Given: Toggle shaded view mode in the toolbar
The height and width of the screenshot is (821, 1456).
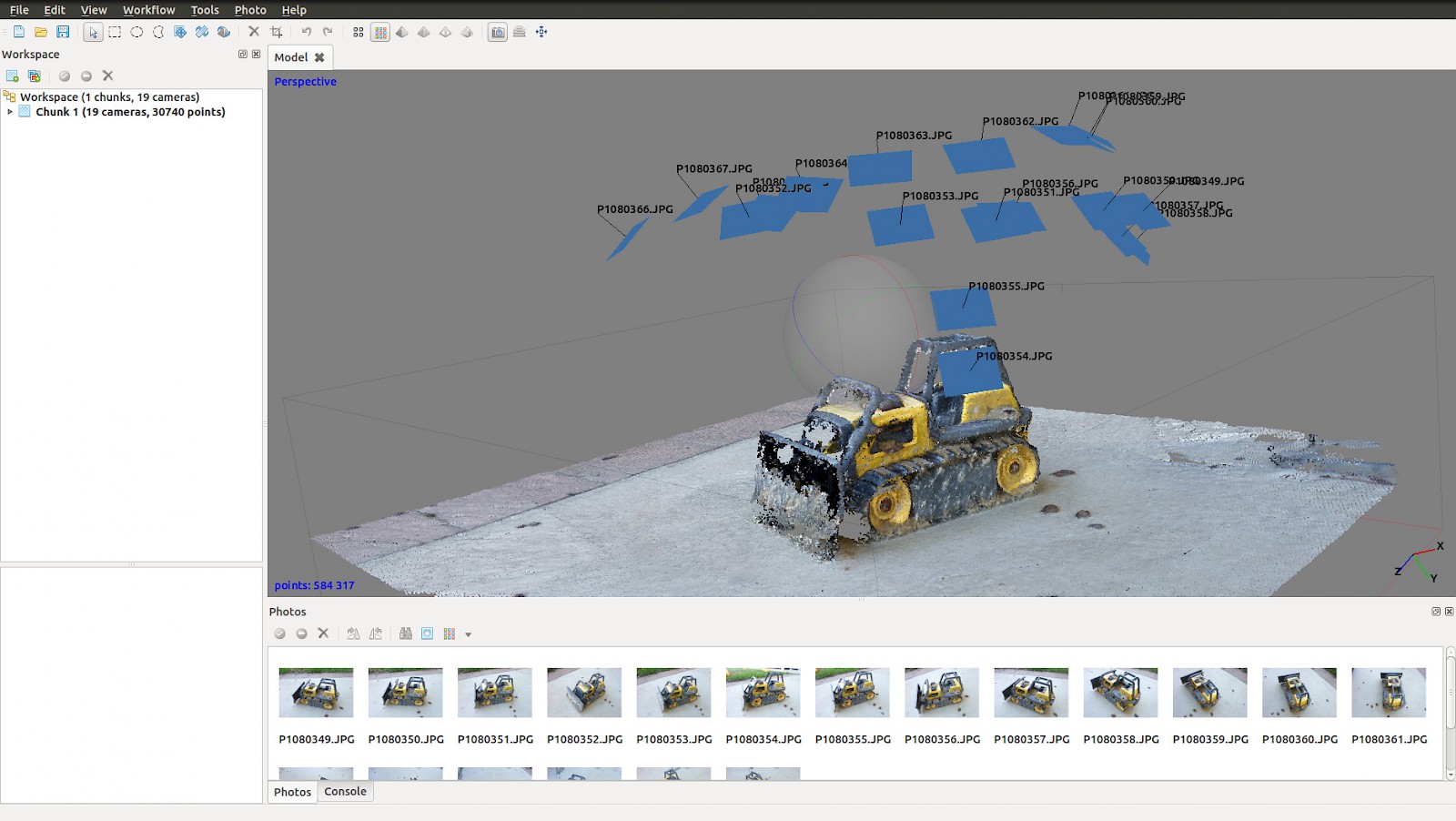Looking at the screenshot, I should 403,33.
